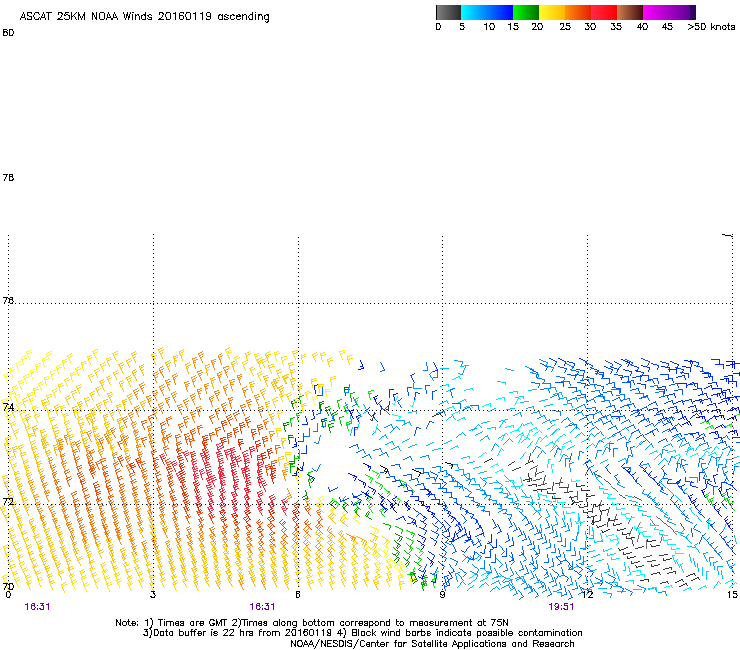This screenshot has height=650, width=740.
Task: Click the top latitude axis label '80'
Action: [8, 33]
